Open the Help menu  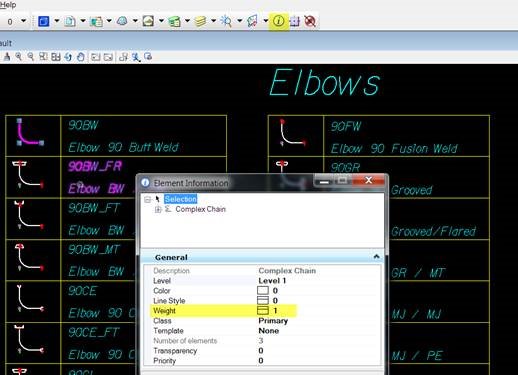[x=8, y=5]
